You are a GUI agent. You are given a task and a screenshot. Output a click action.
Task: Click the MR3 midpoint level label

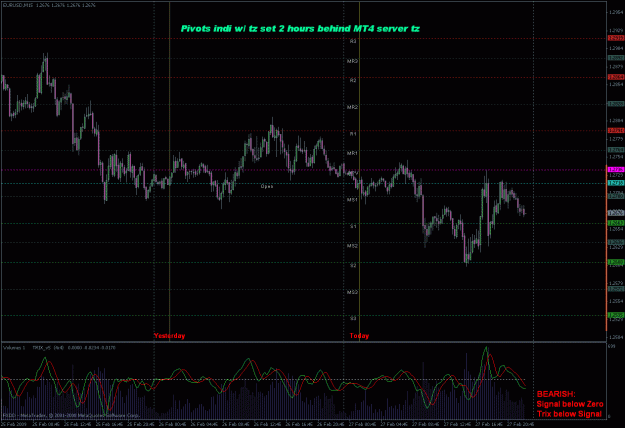(x=352, y=61)
